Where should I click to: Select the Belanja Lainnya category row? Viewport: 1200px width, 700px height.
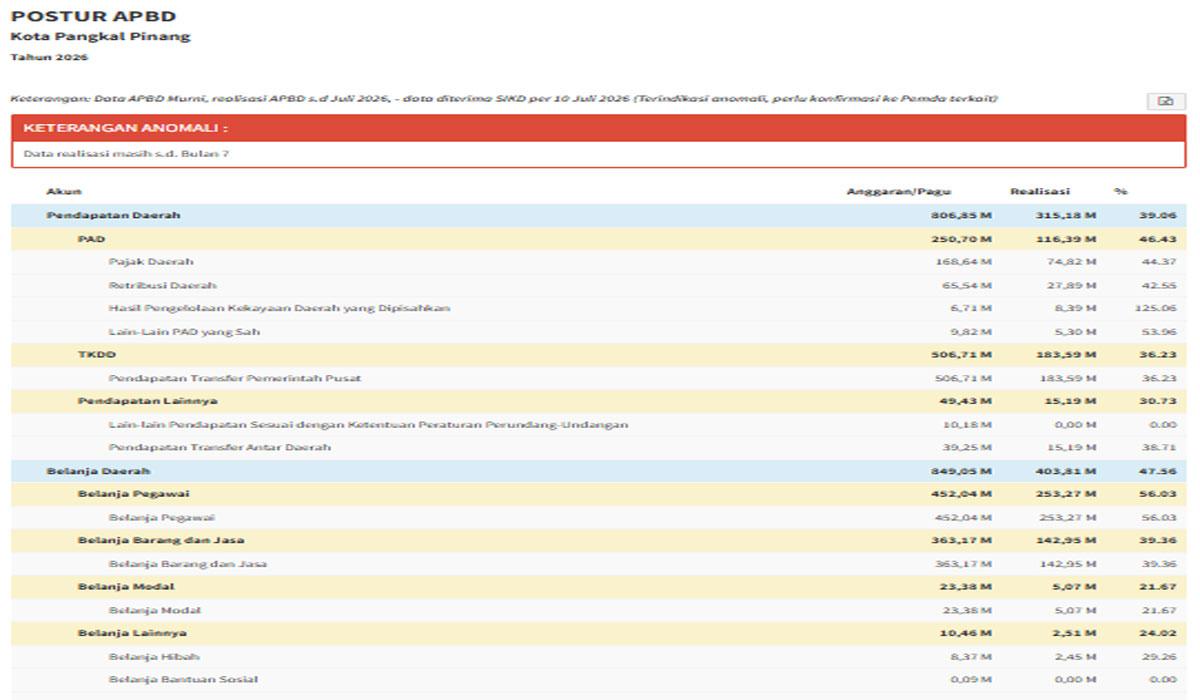[598, 633]
